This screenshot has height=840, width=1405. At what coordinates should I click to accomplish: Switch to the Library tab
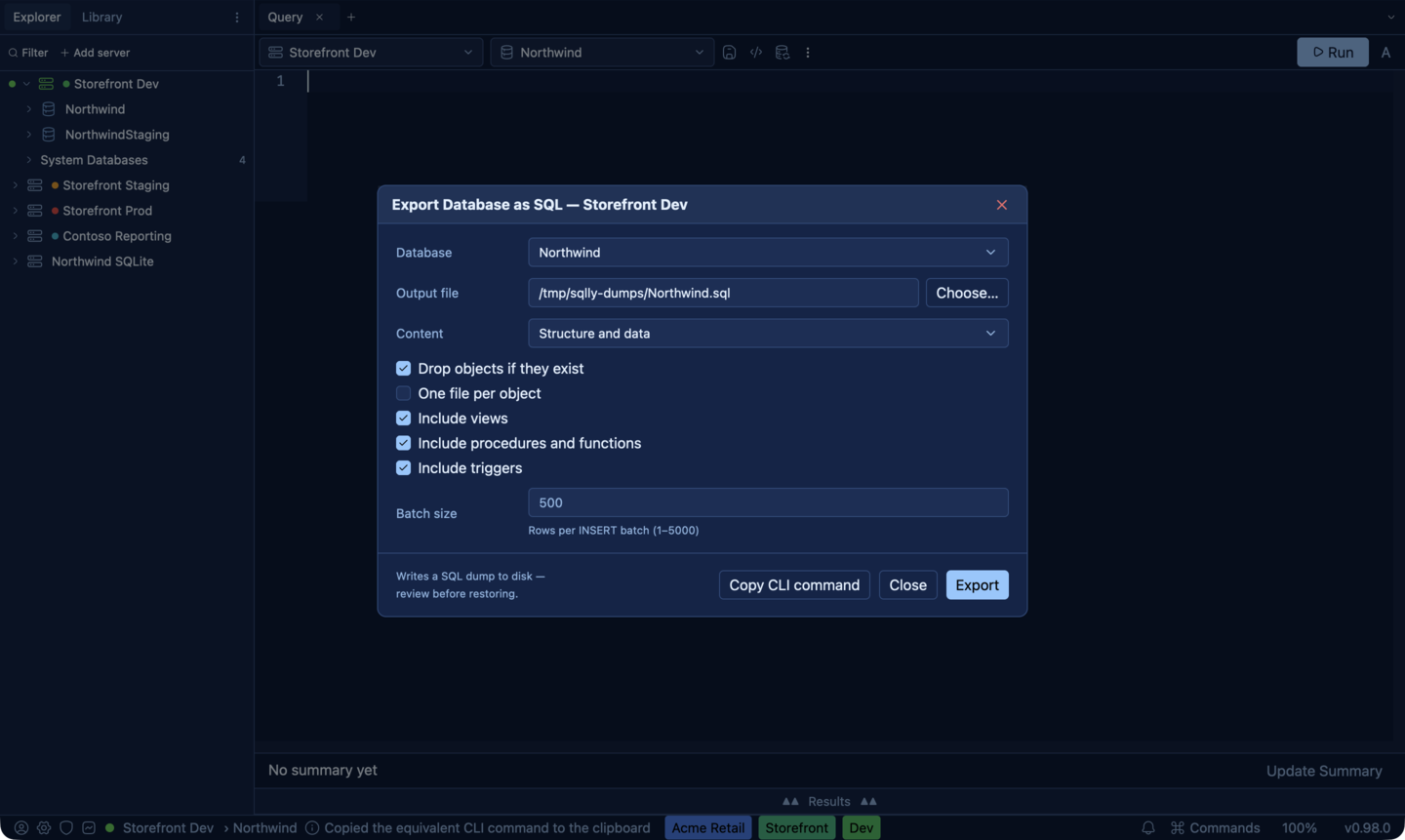pos(101,18)
